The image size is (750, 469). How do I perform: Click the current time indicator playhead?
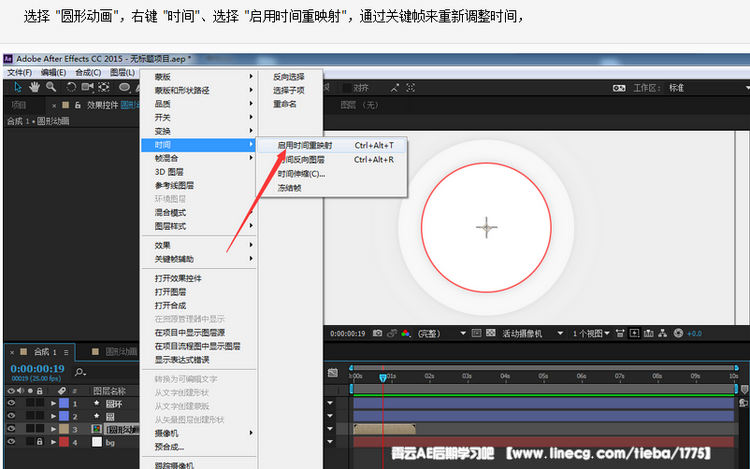tap(383, 378)
